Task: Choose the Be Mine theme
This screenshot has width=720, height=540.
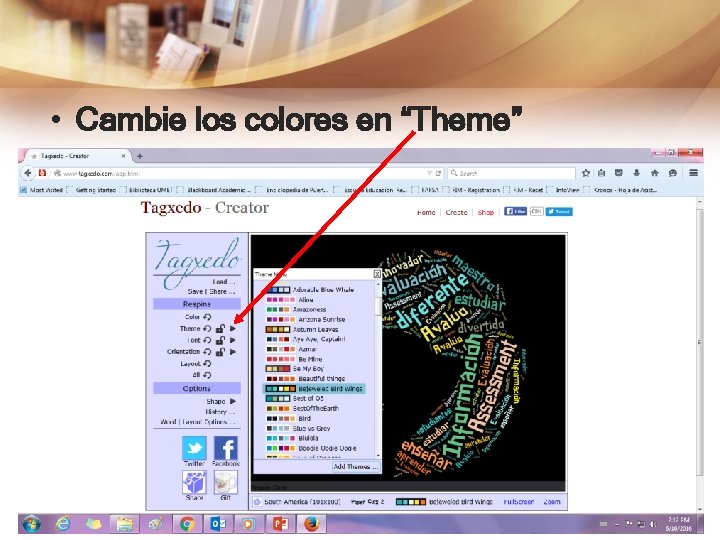Action: 294,359
